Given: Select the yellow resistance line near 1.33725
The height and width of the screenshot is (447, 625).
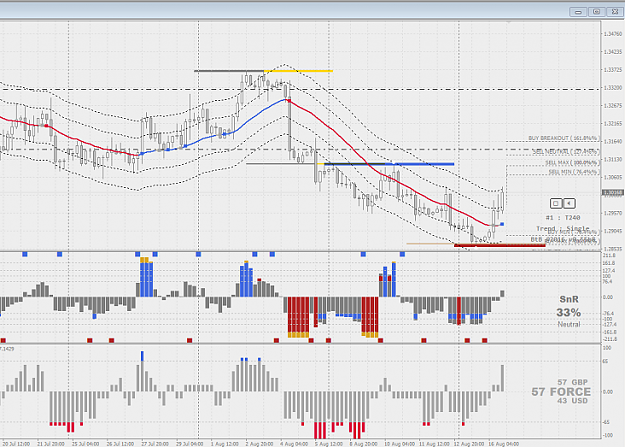Looking at the screenshot, I should 298,71.
